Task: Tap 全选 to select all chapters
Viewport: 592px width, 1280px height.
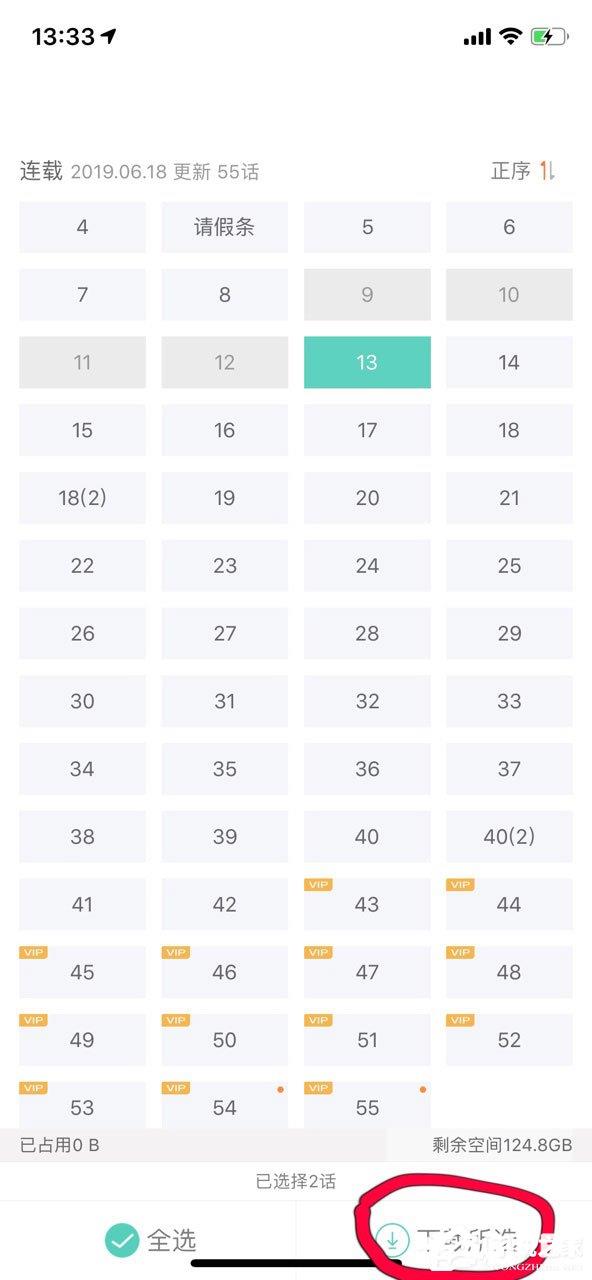Action: click(150, 1241)
